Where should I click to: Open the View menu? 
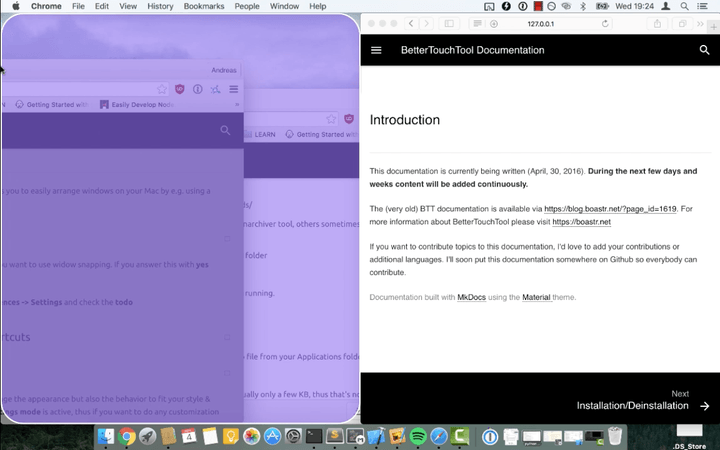click(128, 6)
